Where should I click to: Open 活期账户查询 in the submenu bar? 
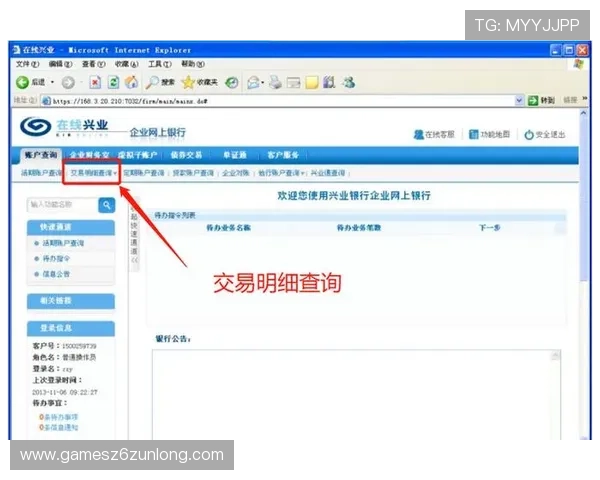pos(41,173)
